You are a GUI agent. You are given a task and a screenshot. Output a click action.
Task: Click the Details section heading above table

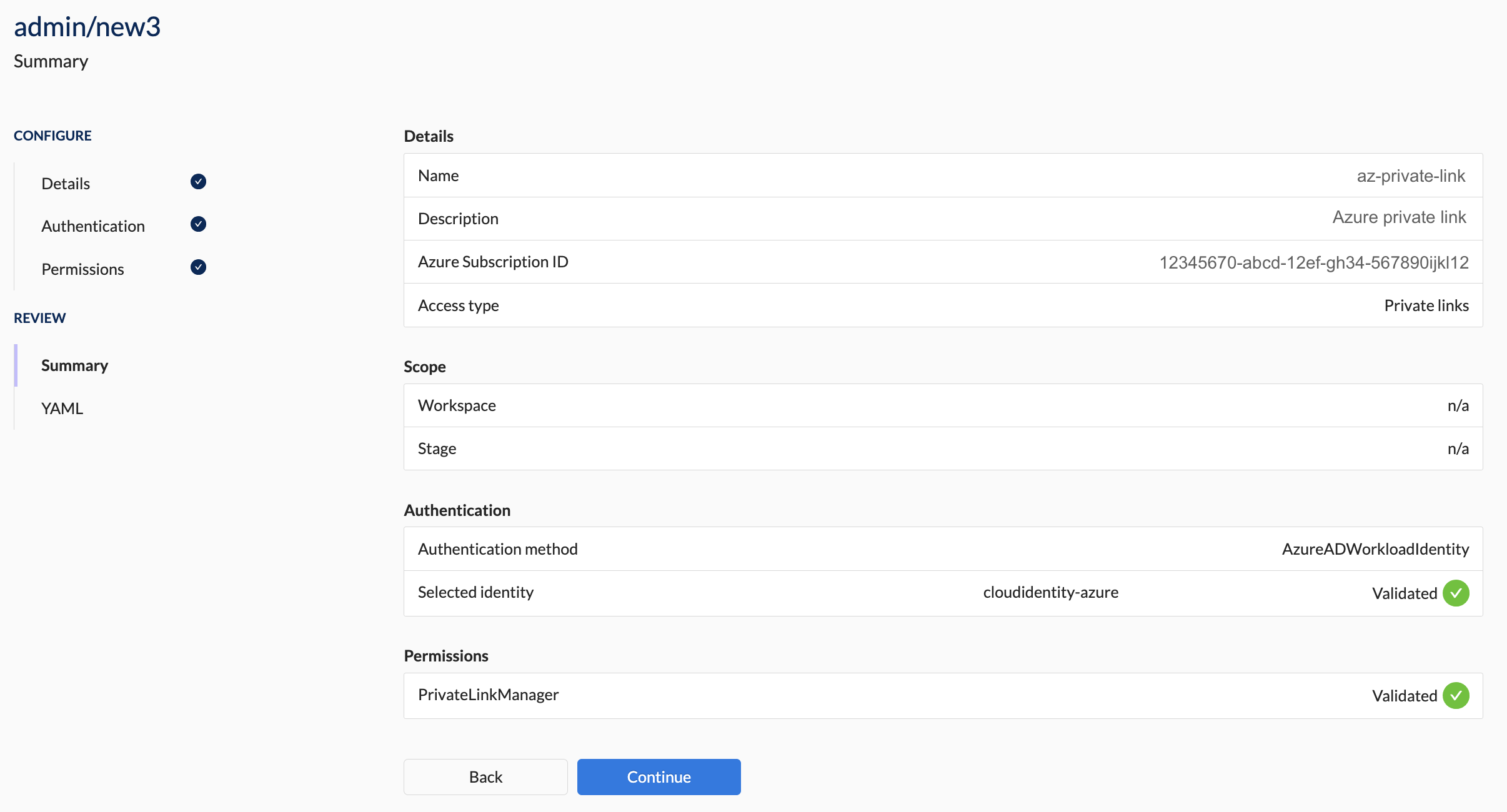[429, 136]
